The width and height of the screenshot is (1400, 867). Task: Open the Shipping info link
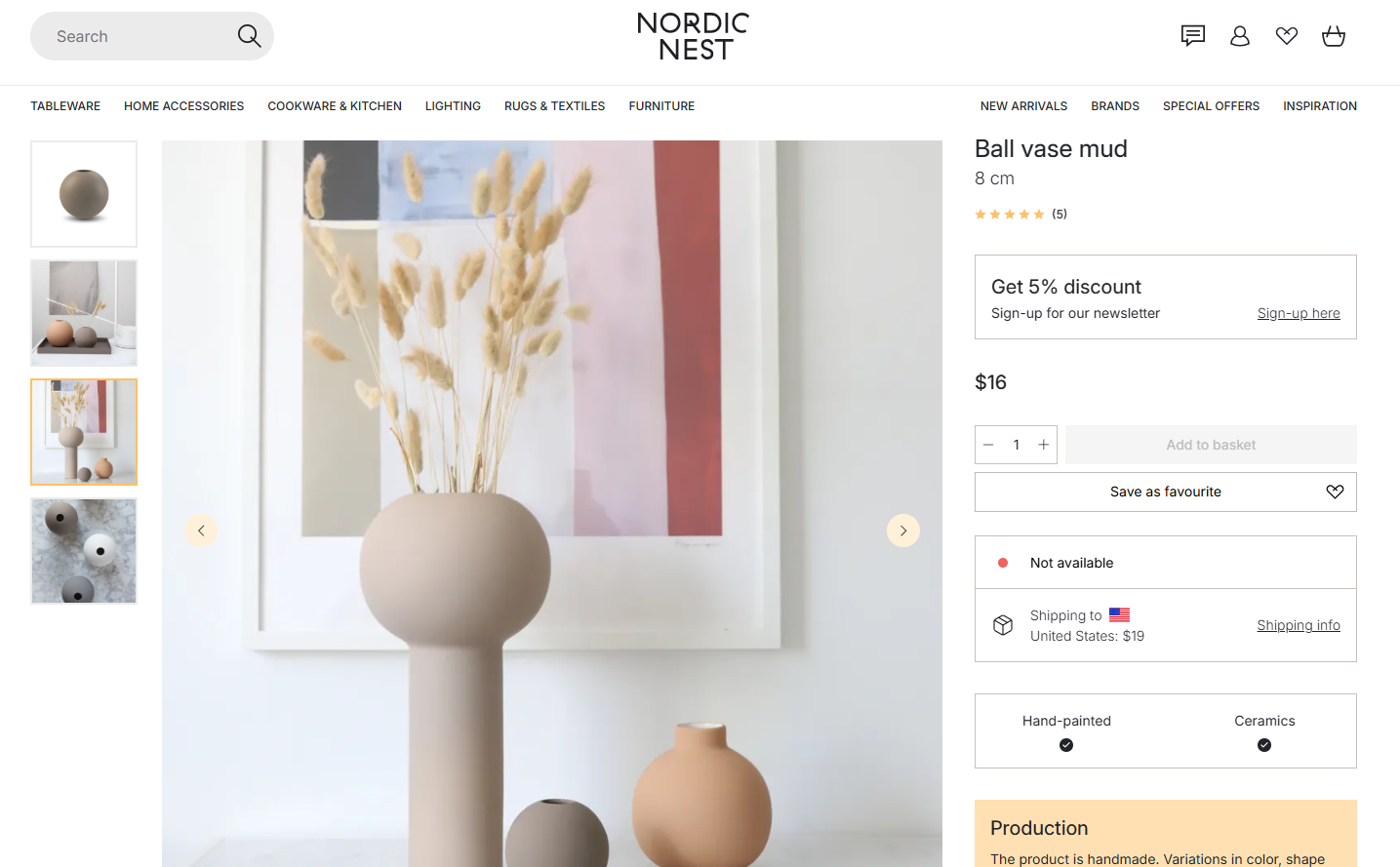coord(1299,625)
